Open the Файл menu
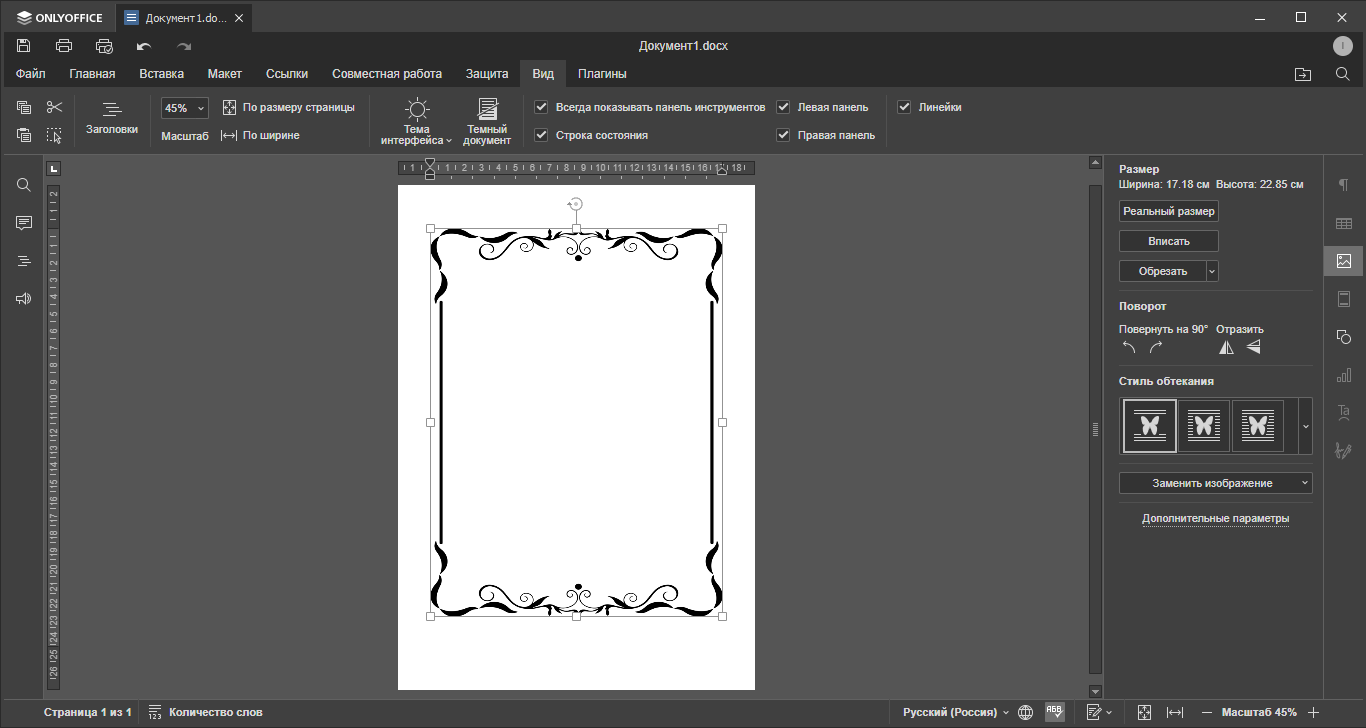The height and width of the screenshot is (728, 1366). point(30,74)
